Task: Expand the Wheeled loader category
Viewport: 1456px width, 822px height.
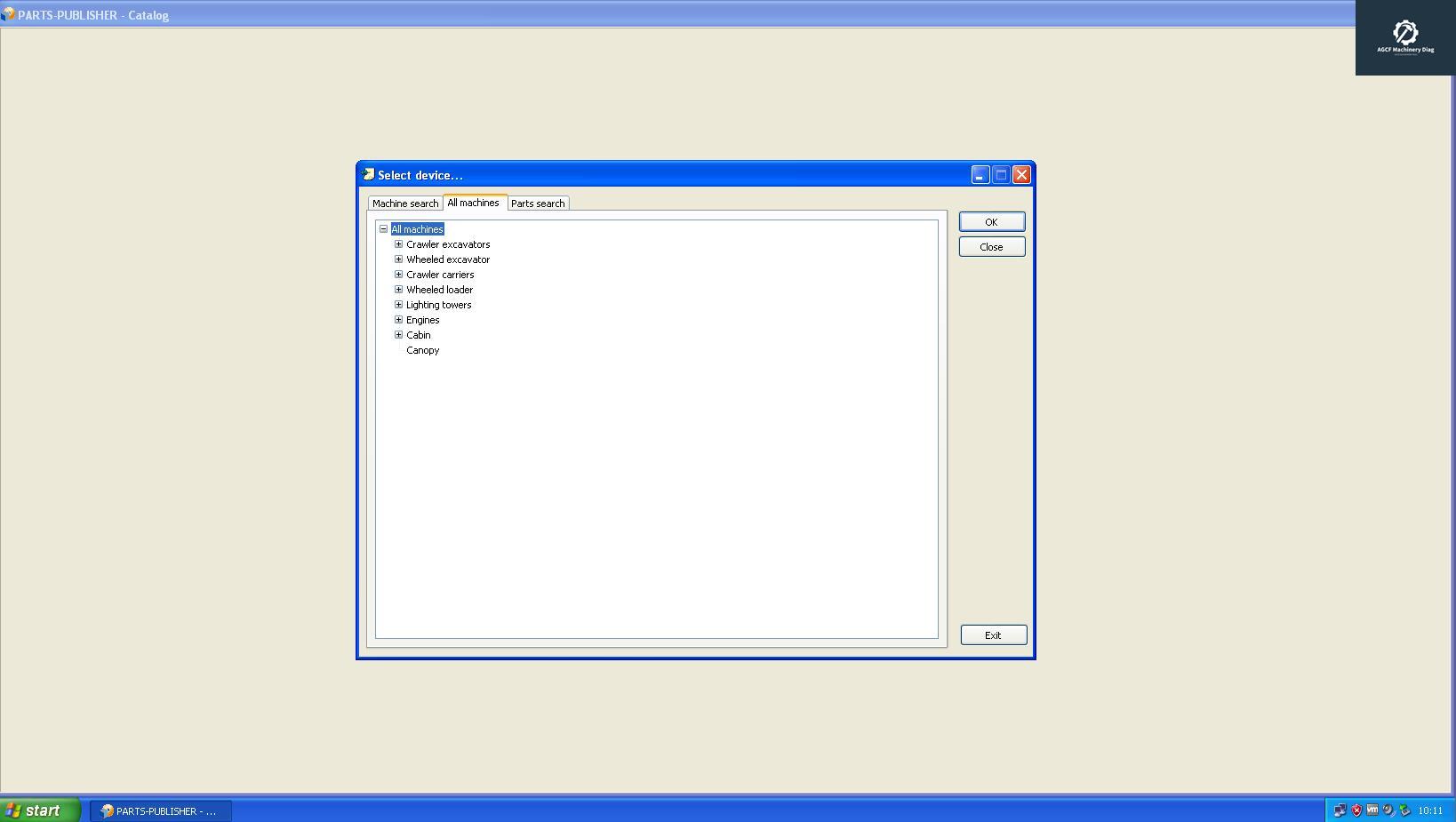Action: tap(398, 290)
